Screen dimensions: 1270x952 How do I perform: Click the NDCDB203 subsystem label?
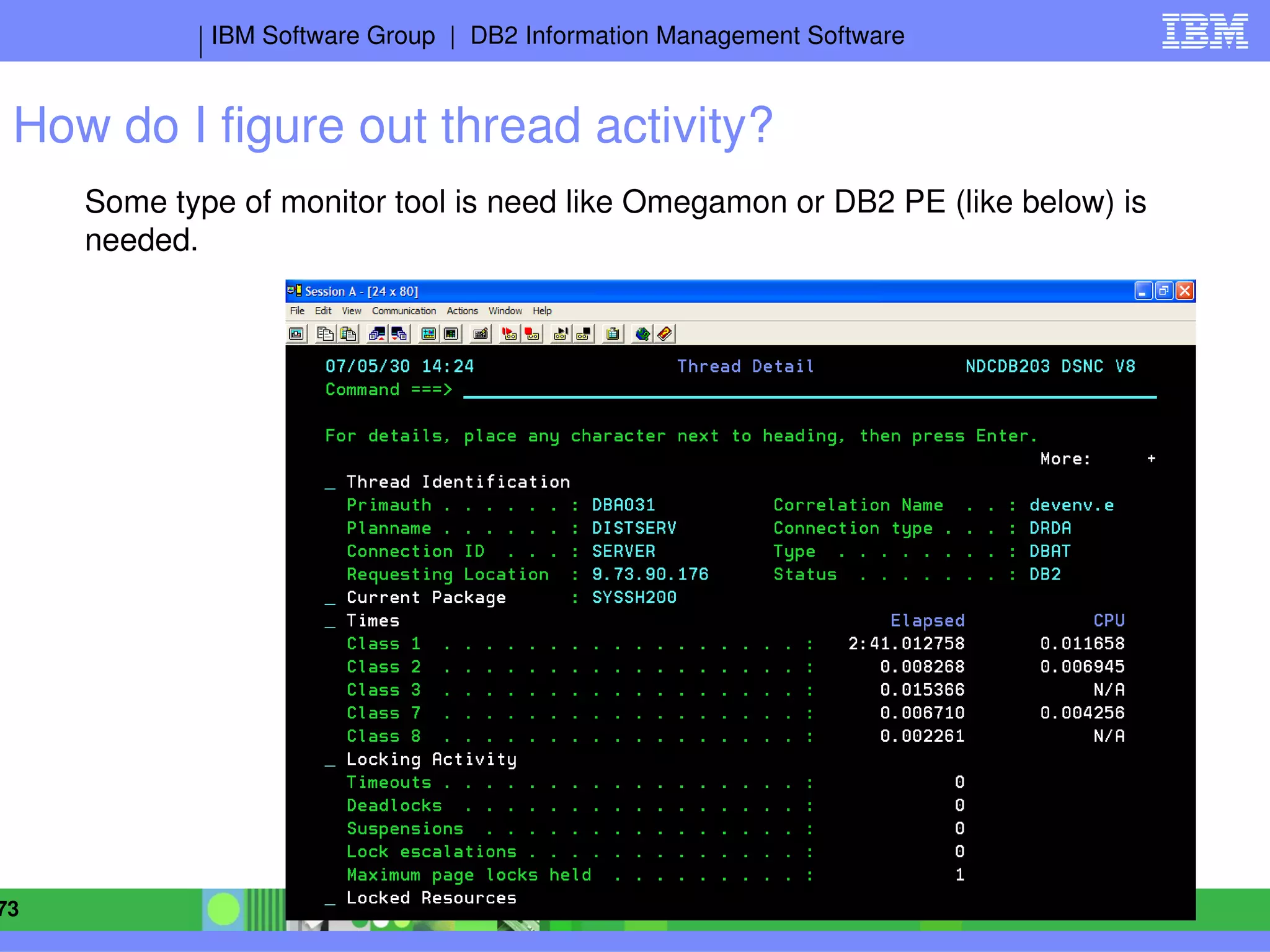coord(1008,366)
